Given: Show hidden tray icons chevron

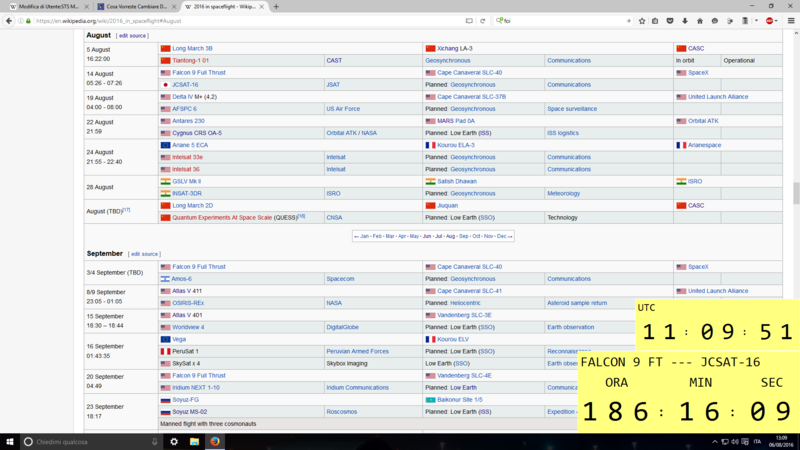Looking at the screenshot, I should click(715, 442).
